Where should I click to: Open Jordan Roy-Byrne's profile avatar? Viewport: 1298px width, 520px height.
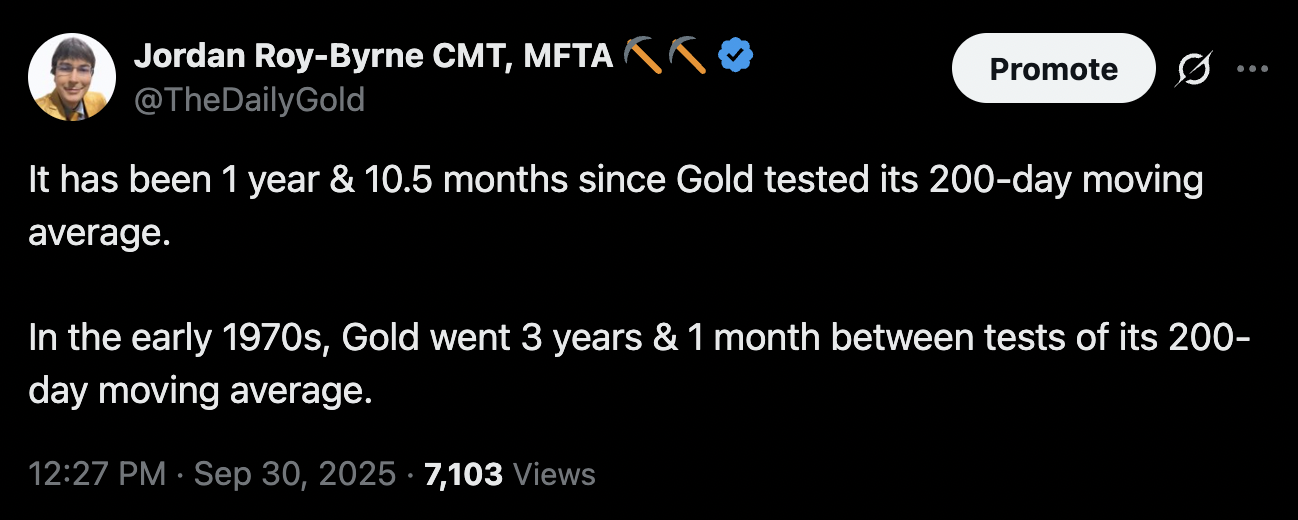(71, 77)
